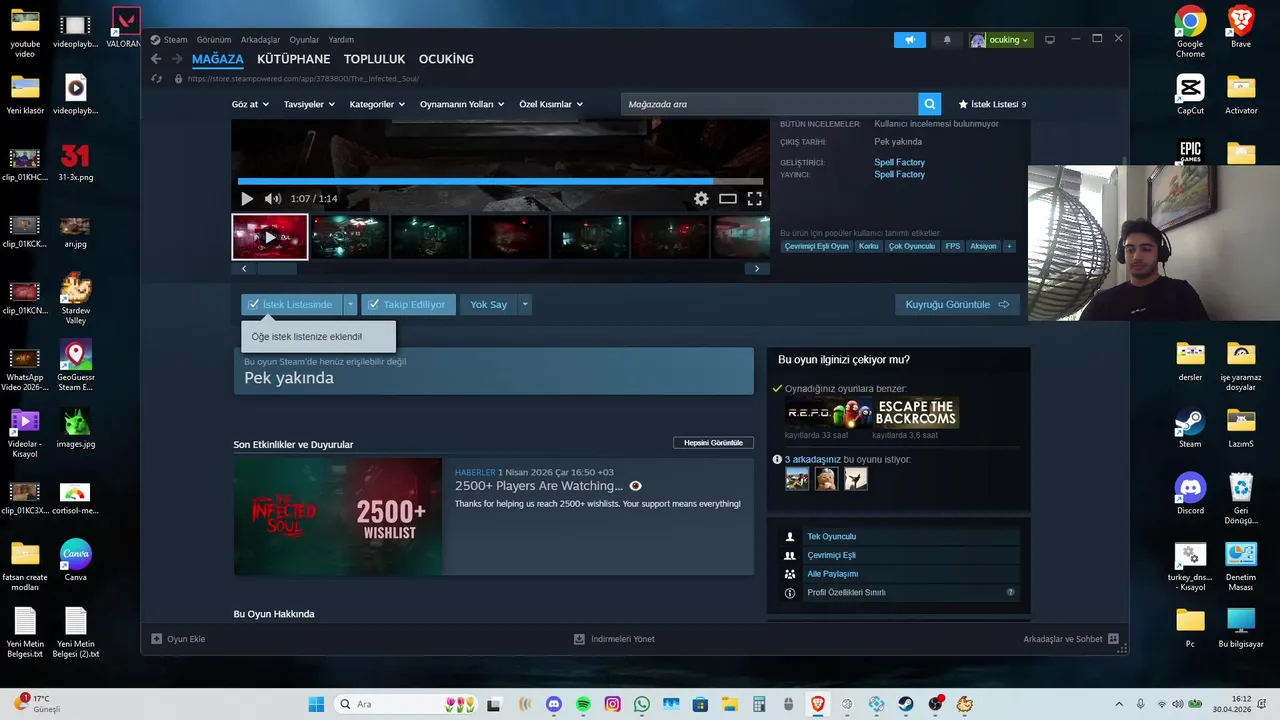1280x720 pixels.
Task: Open the Arkadaşlar menu
Action: tap(261, 40)
